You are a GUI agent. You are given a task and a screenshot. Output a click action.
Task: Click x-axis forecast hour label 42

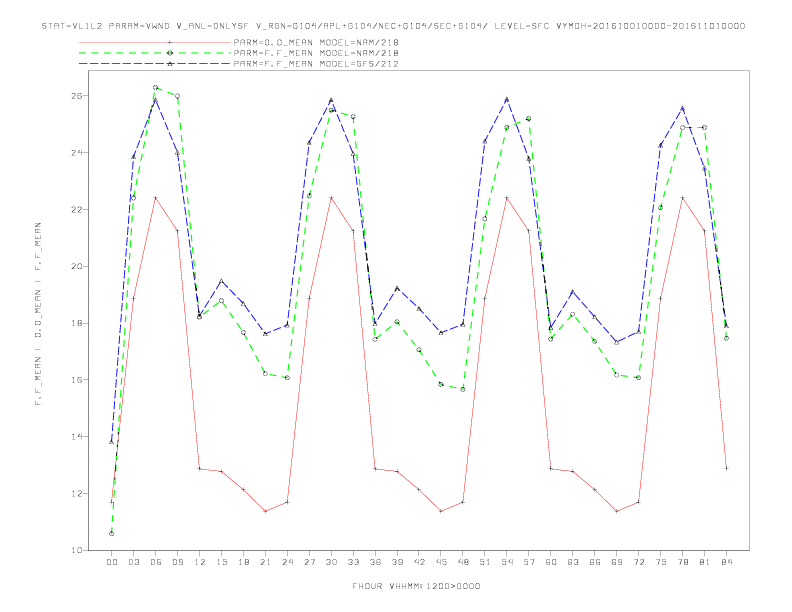tap(419, 562)
